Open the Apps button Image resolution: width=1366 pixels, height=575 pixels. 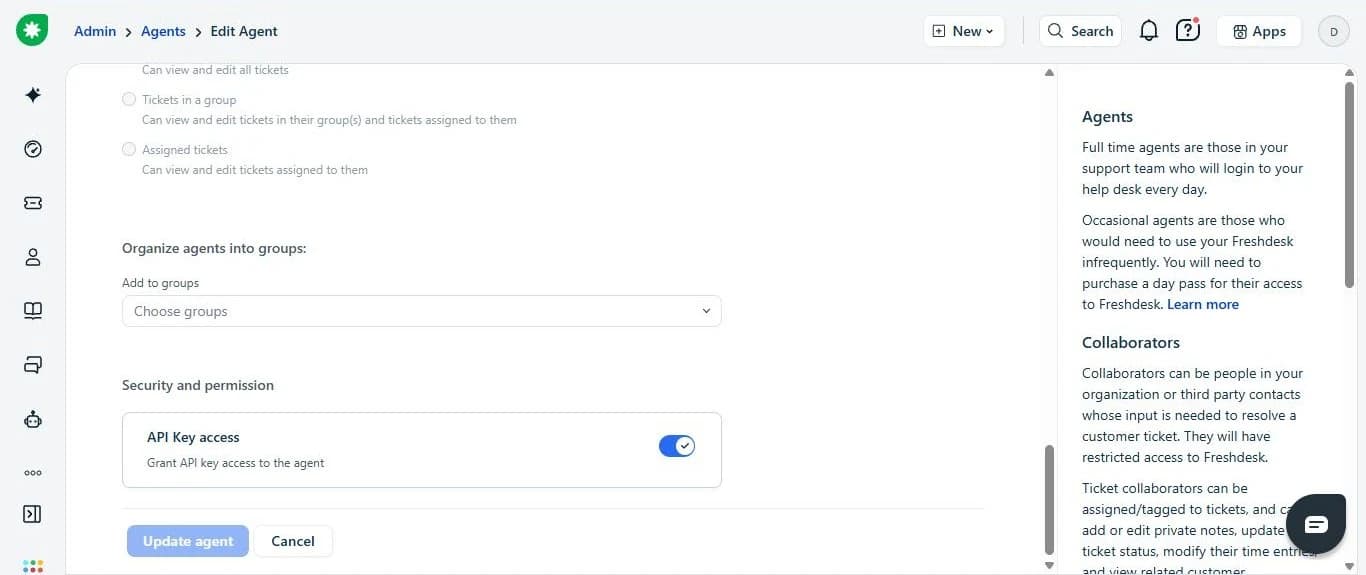pos(1259,31)
